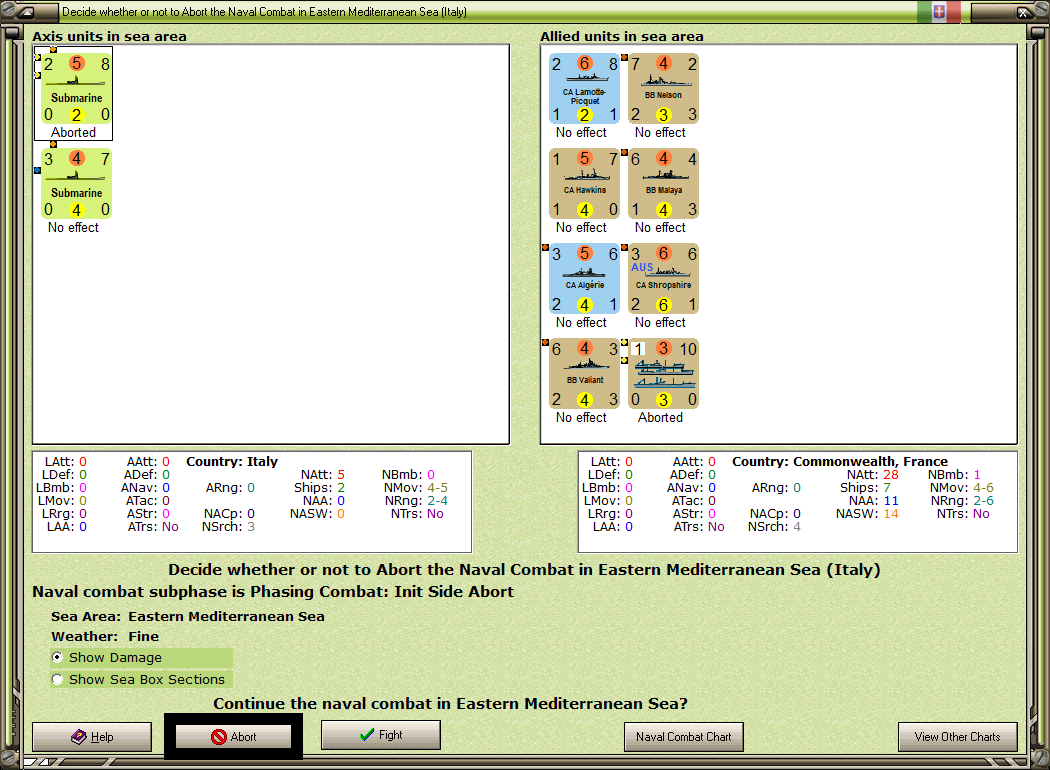This screenshot has width=1050, height=770.
Task: Click the Allied ATrs value No
Action: point(716,527)
